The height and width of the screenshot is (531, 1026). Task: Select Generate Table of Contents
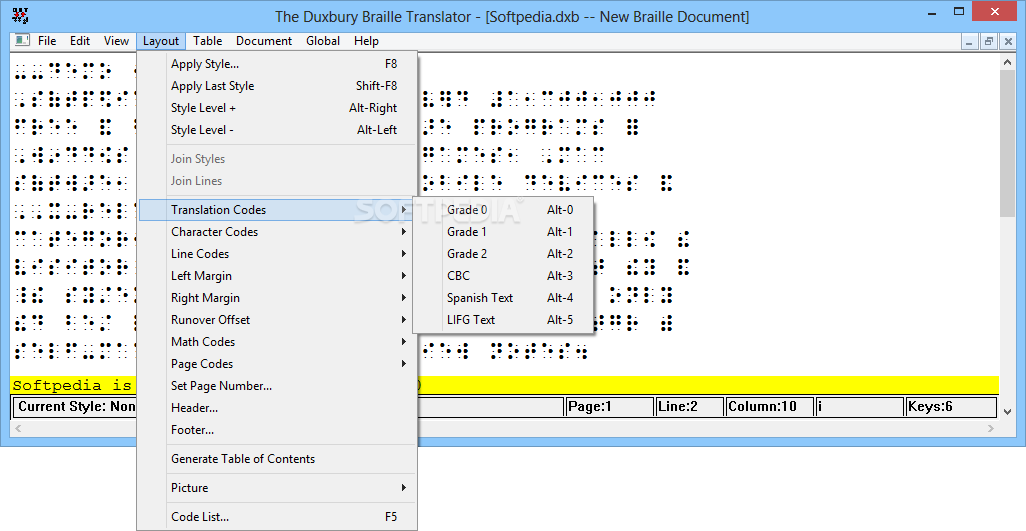[x=277, y=459]
